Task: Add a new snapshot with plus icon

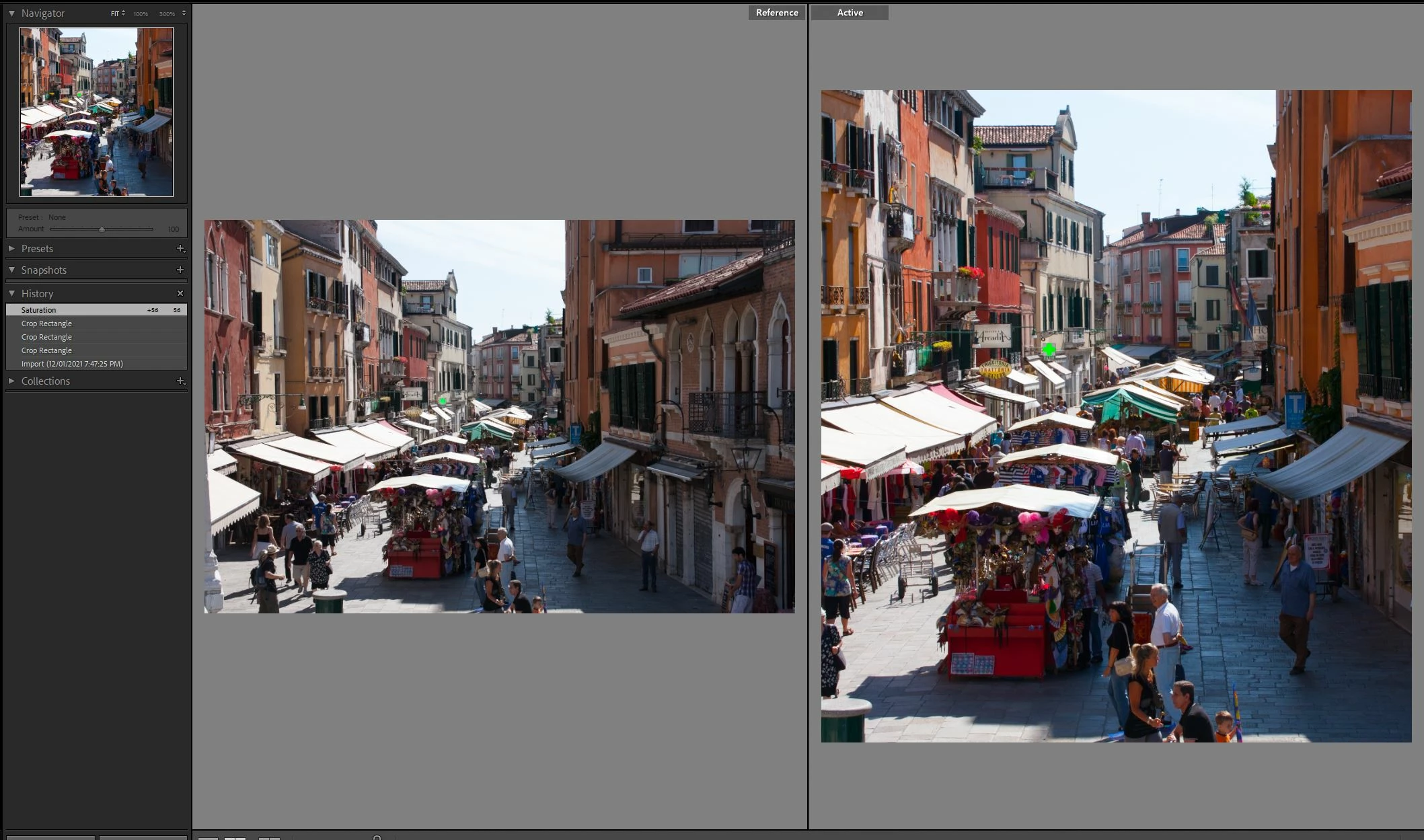Action: coord(180,270)
